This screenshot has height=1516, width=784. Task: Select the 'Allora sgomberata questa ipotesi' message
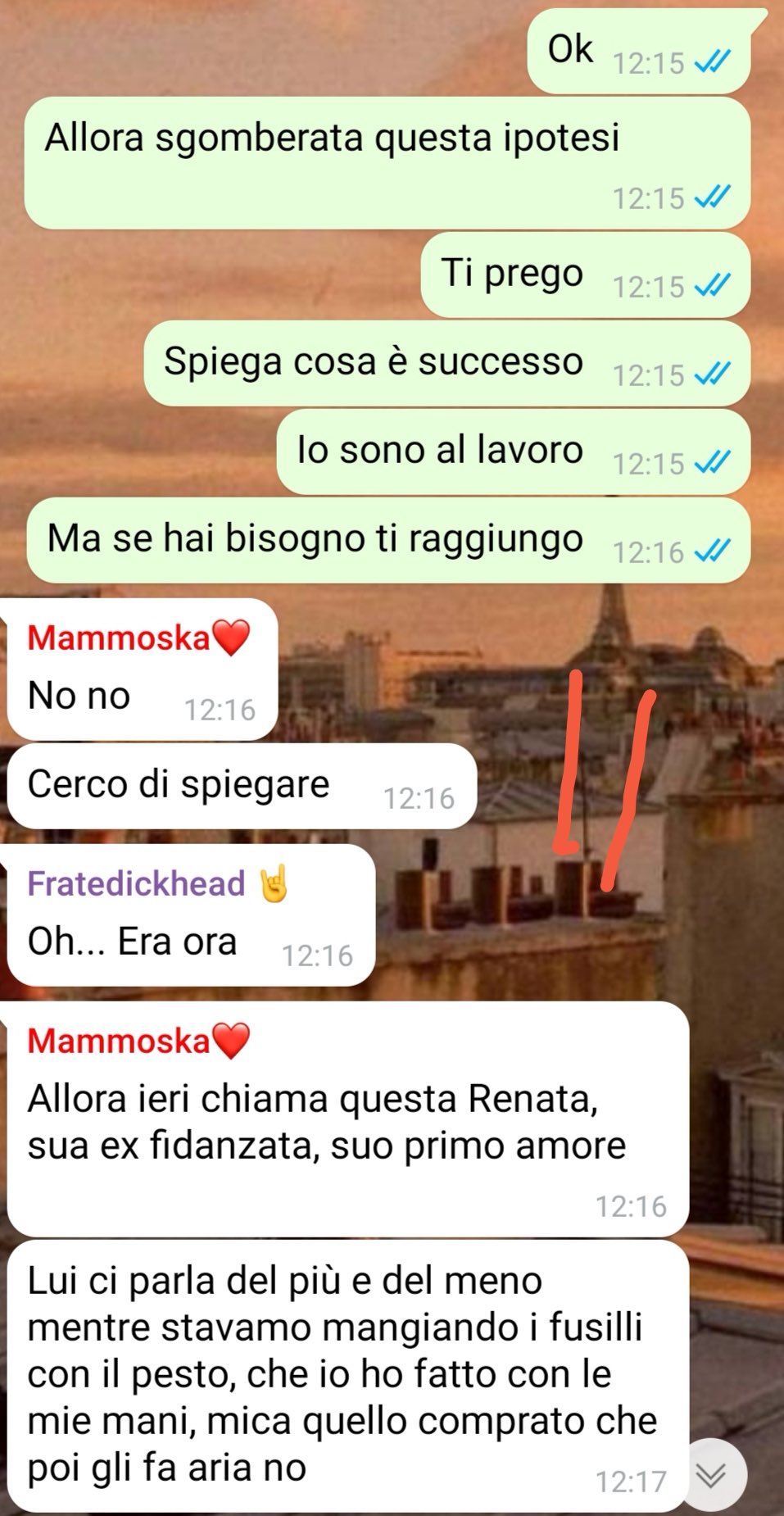[387, 163]
